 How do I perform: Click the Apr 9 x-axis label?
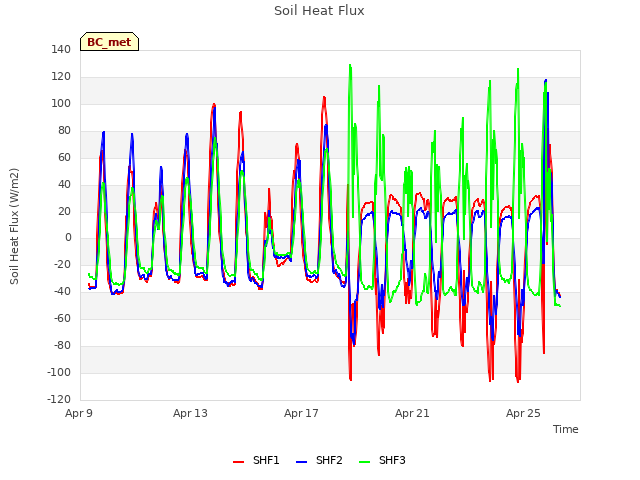(x=79, y=413)
